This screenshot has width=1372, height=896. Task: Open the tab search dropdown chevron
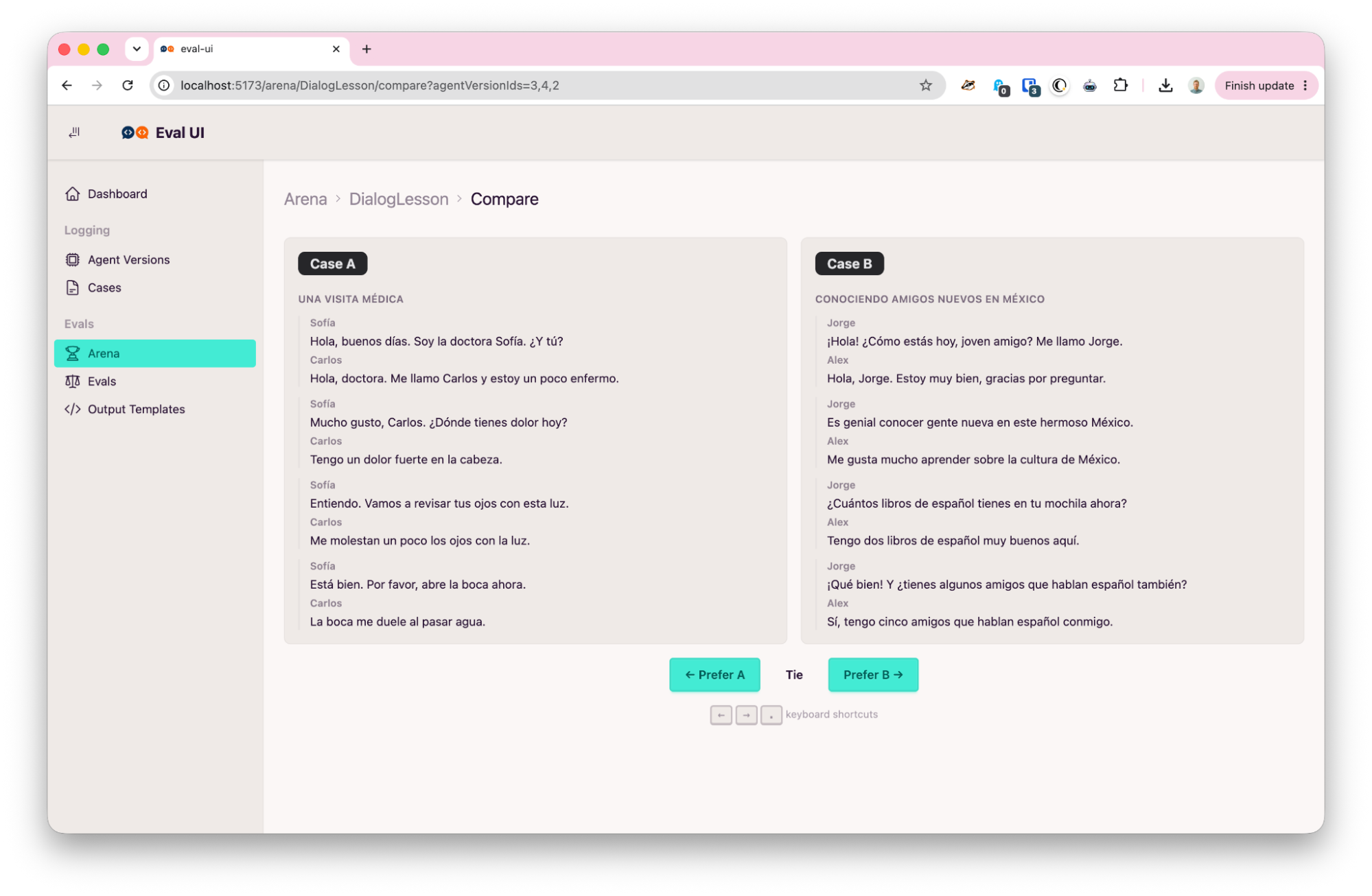point(137,49)
